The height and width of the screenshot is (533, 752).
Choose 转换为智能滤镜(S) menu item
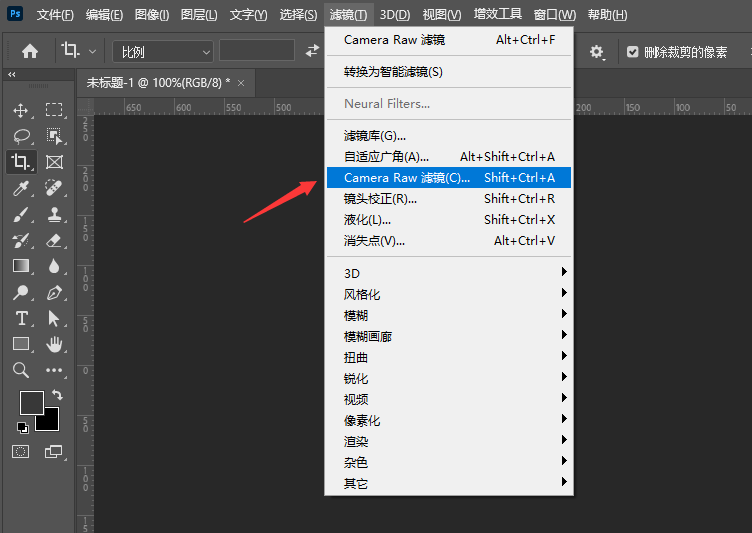pyautogui.click(x=449, y=71)
